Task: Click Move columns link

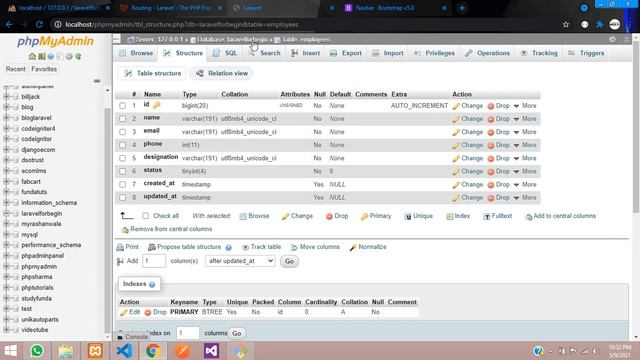Action: pos(315,247)
